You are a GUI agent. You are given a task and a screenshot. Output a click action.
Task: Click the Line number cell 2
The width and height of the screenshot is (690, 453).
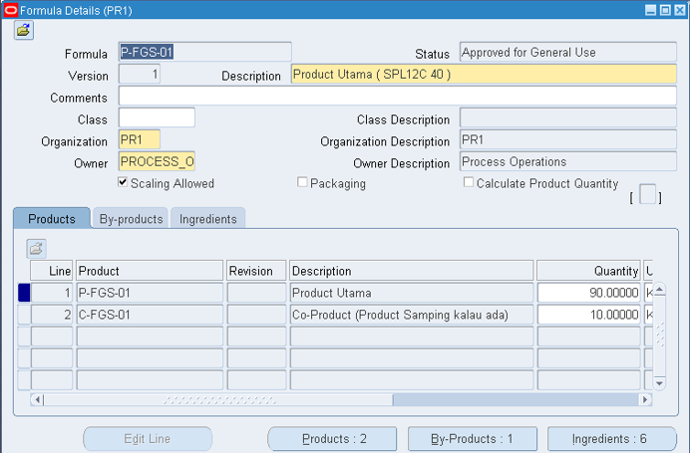(x=52, y=315)
